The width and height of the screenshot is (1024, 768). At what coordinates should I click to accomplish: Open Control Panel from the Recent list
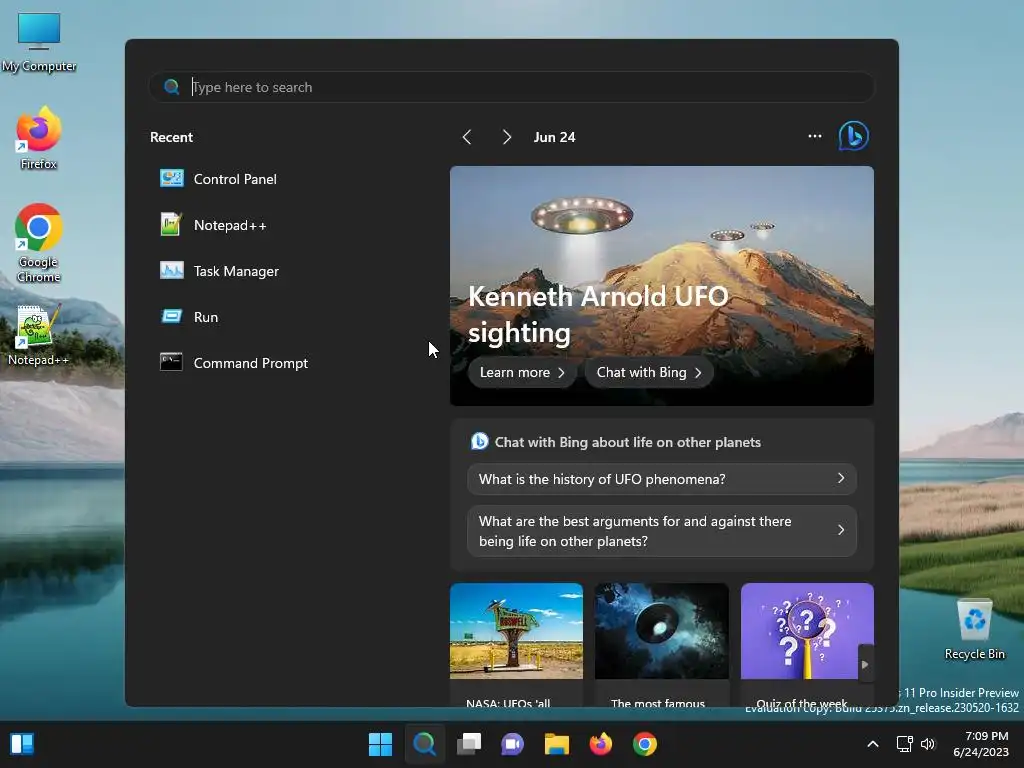219,179
